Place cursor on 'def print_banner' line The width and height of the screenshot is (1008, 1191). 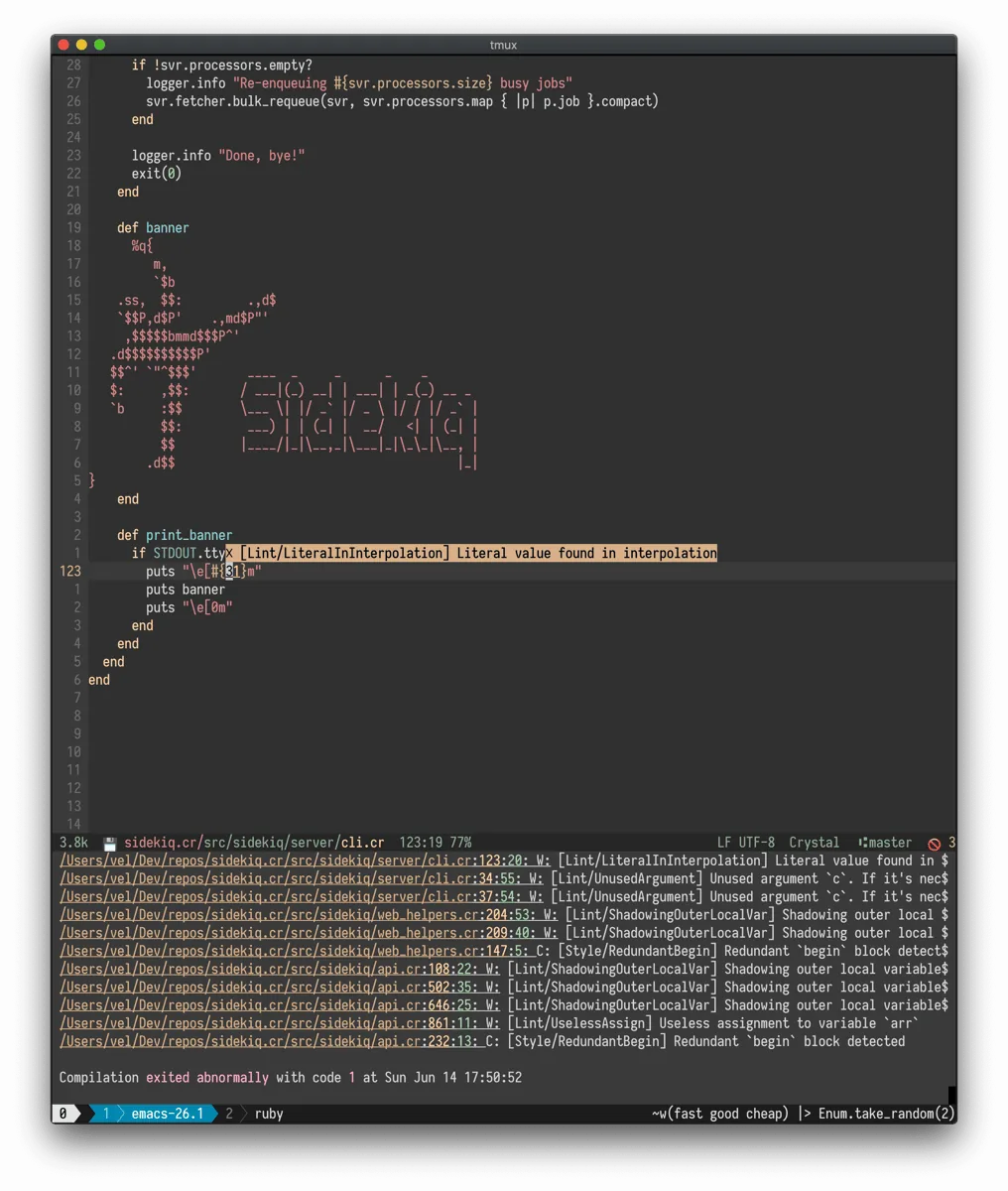174,535
